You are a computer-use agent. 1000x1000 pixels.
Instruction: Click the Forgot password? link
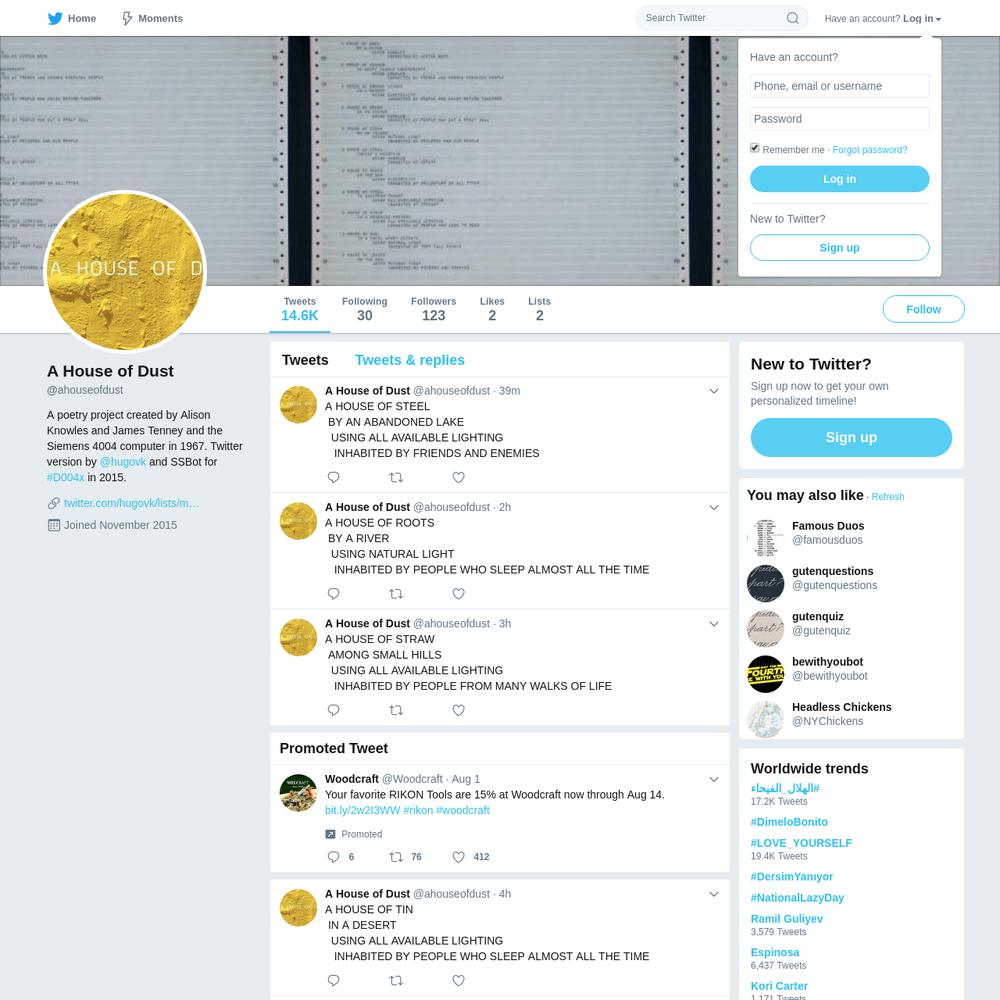click(x=869, y=149)
